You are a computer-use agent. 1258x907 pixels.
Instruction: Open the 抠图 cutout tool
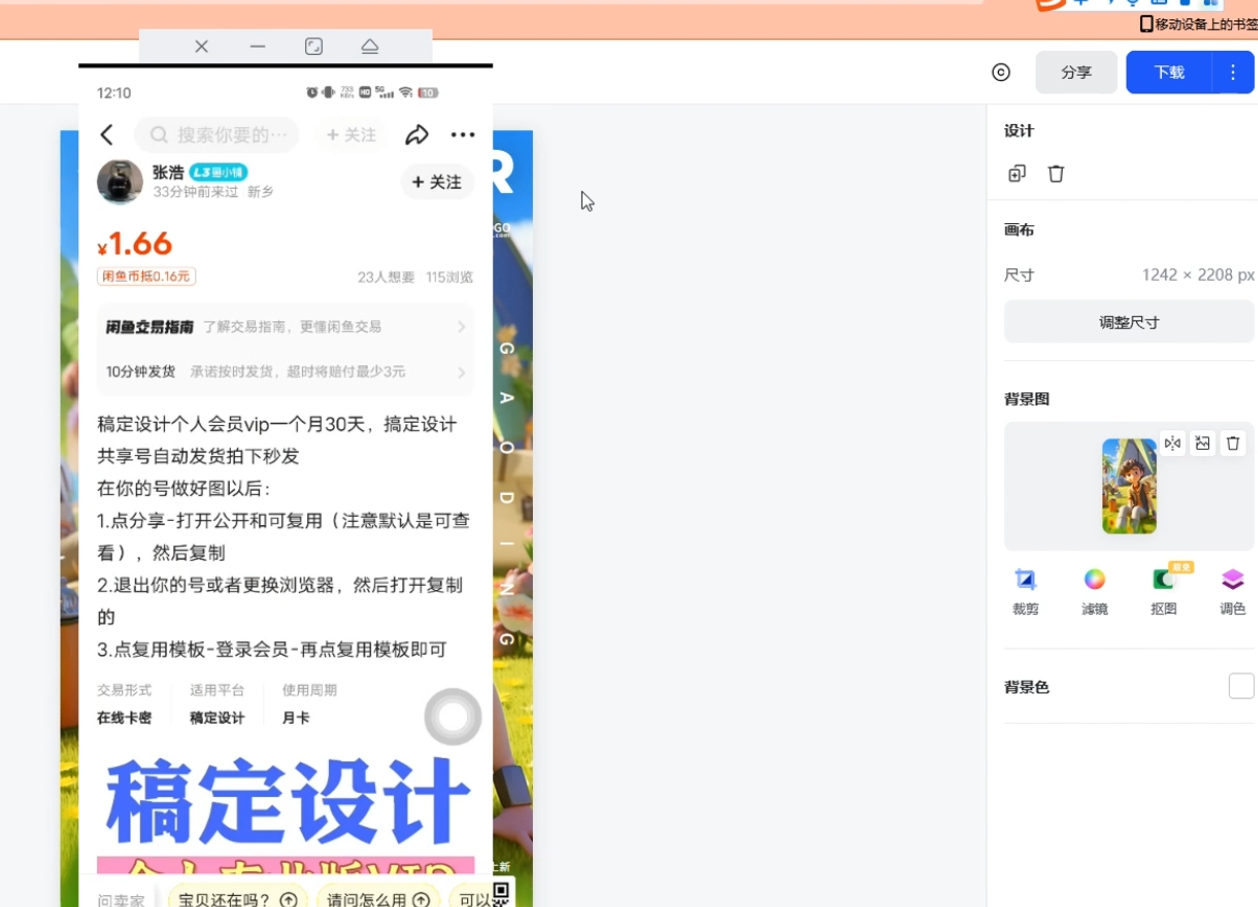[1163, 590]
